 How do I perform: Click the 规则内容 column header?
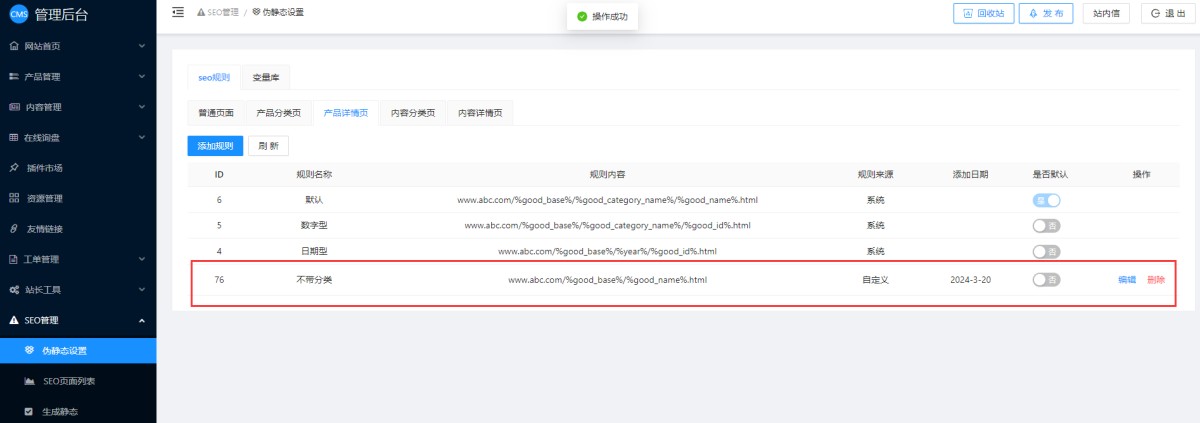pyautogui.click(x=607, y=174)
